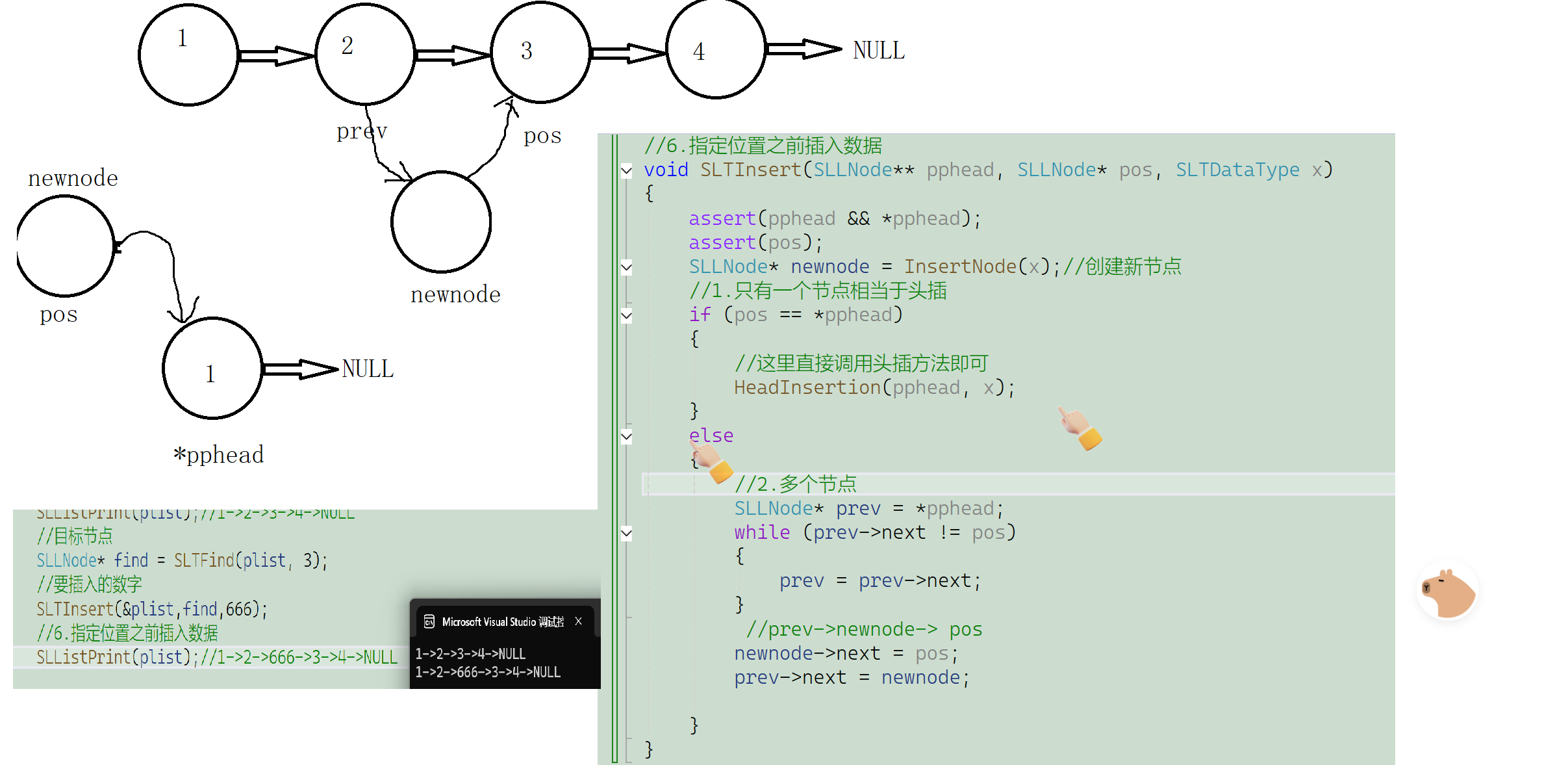The image size is (1568, 765).
Task: Click console output line 1->2->666->3->4->NULL
Action: (488, 672)
